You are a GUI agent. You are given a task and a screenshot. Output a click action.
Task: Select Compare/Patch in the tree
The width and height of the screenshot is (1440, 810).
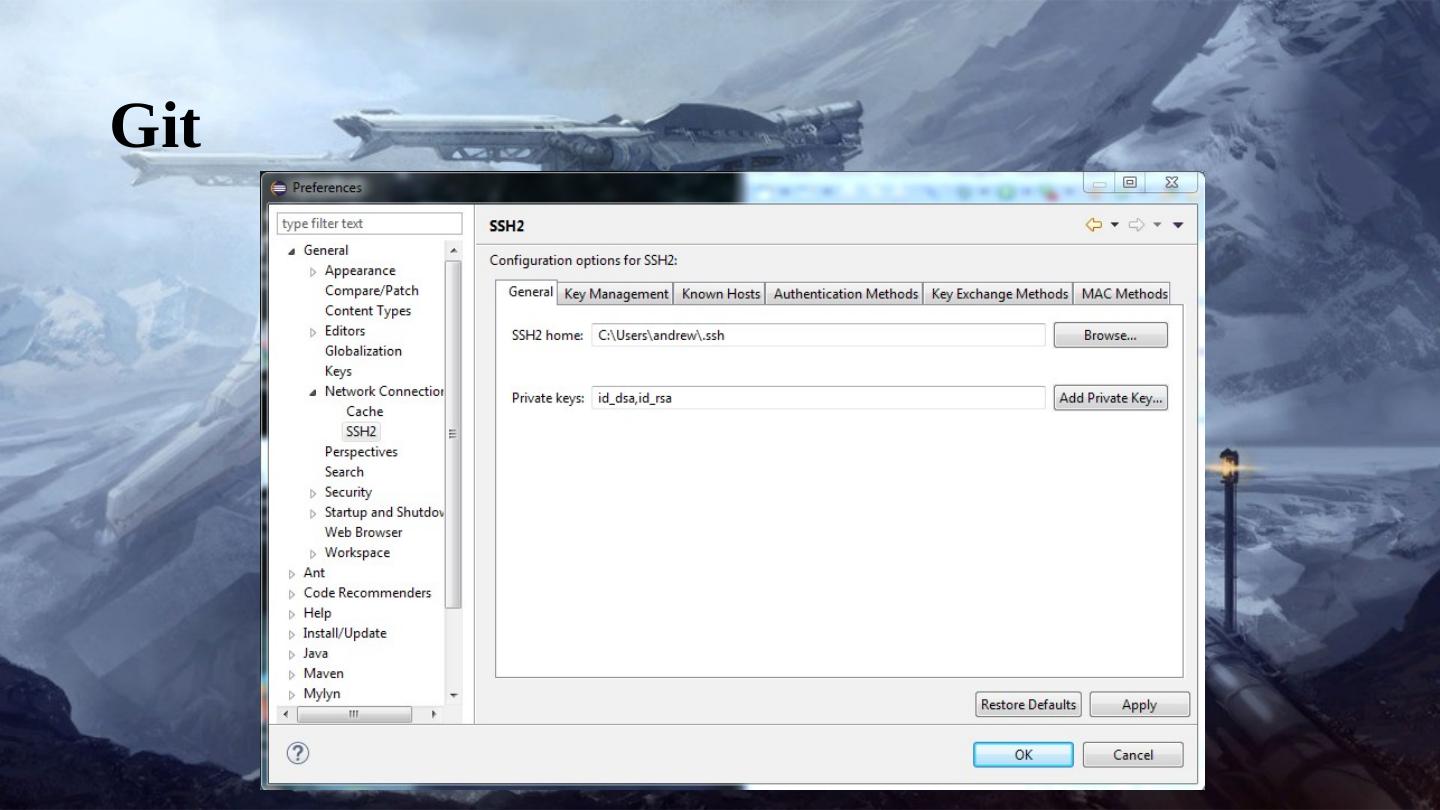click(372, 291)
